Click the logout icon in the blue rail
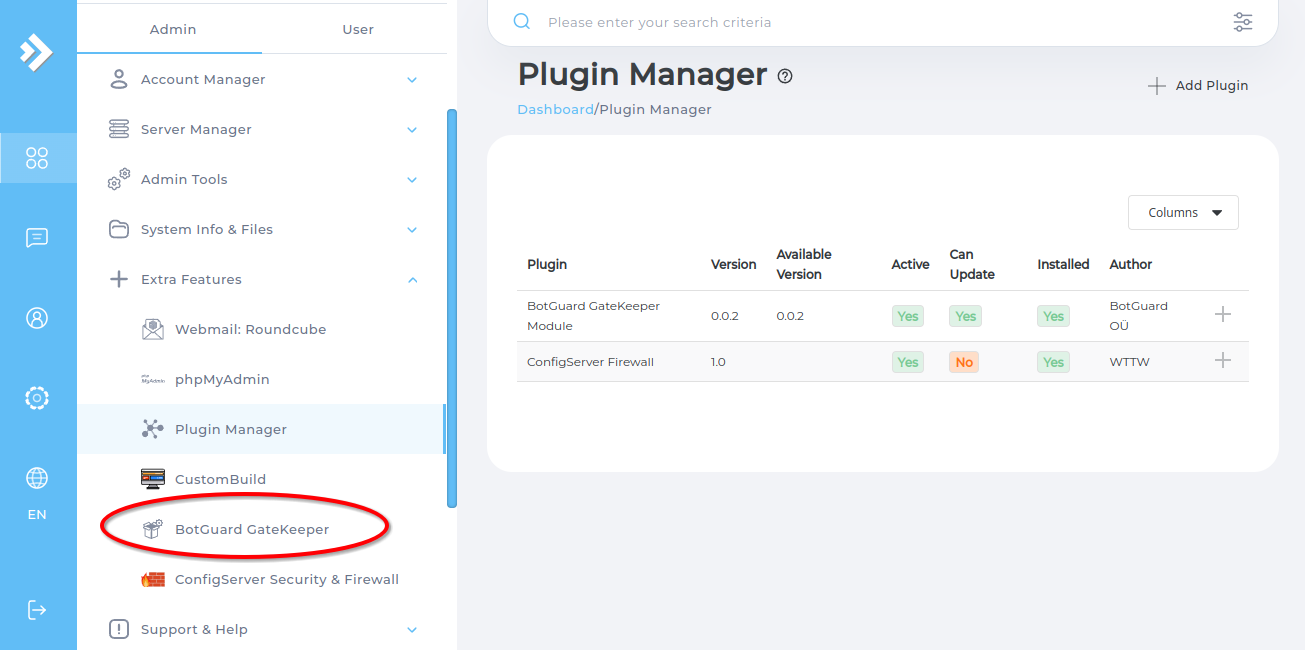This screenshot has height=650, width=1305. tap(37, 609)
